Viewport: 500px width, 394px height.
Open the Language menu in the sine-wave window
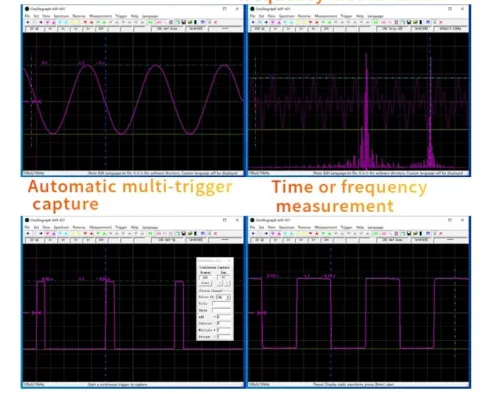tap(150, 16)
